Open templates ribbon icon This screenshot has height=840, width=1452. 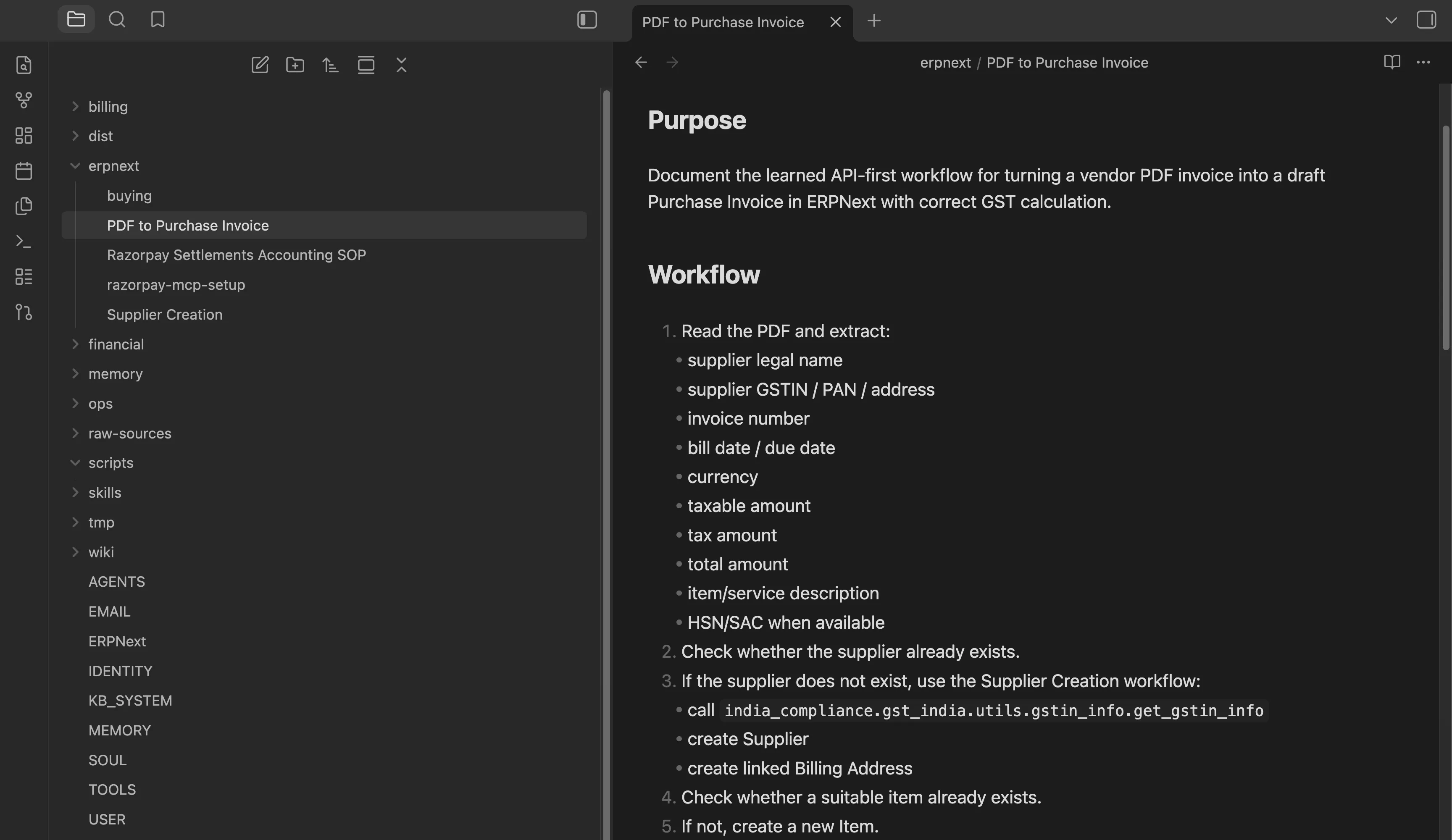coord(24,206)
